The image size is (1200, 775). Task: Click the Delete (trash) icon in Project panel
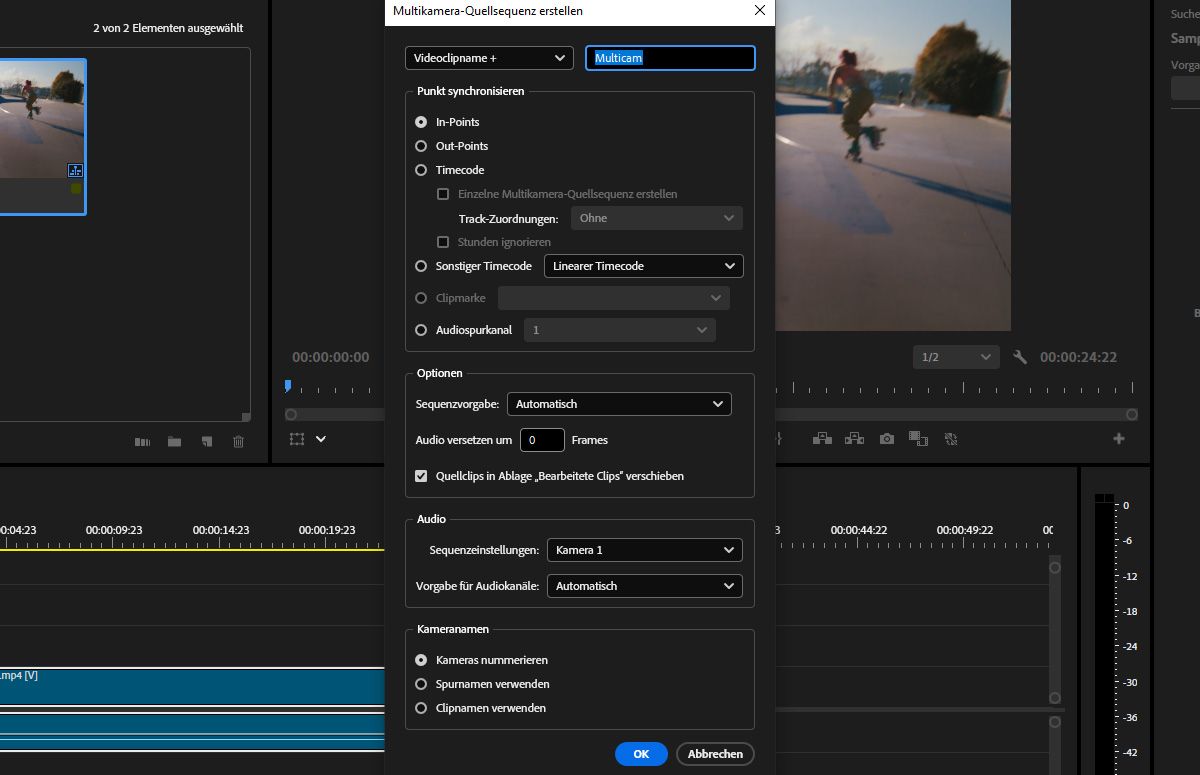pyautogui.click(x=238, y=440)
